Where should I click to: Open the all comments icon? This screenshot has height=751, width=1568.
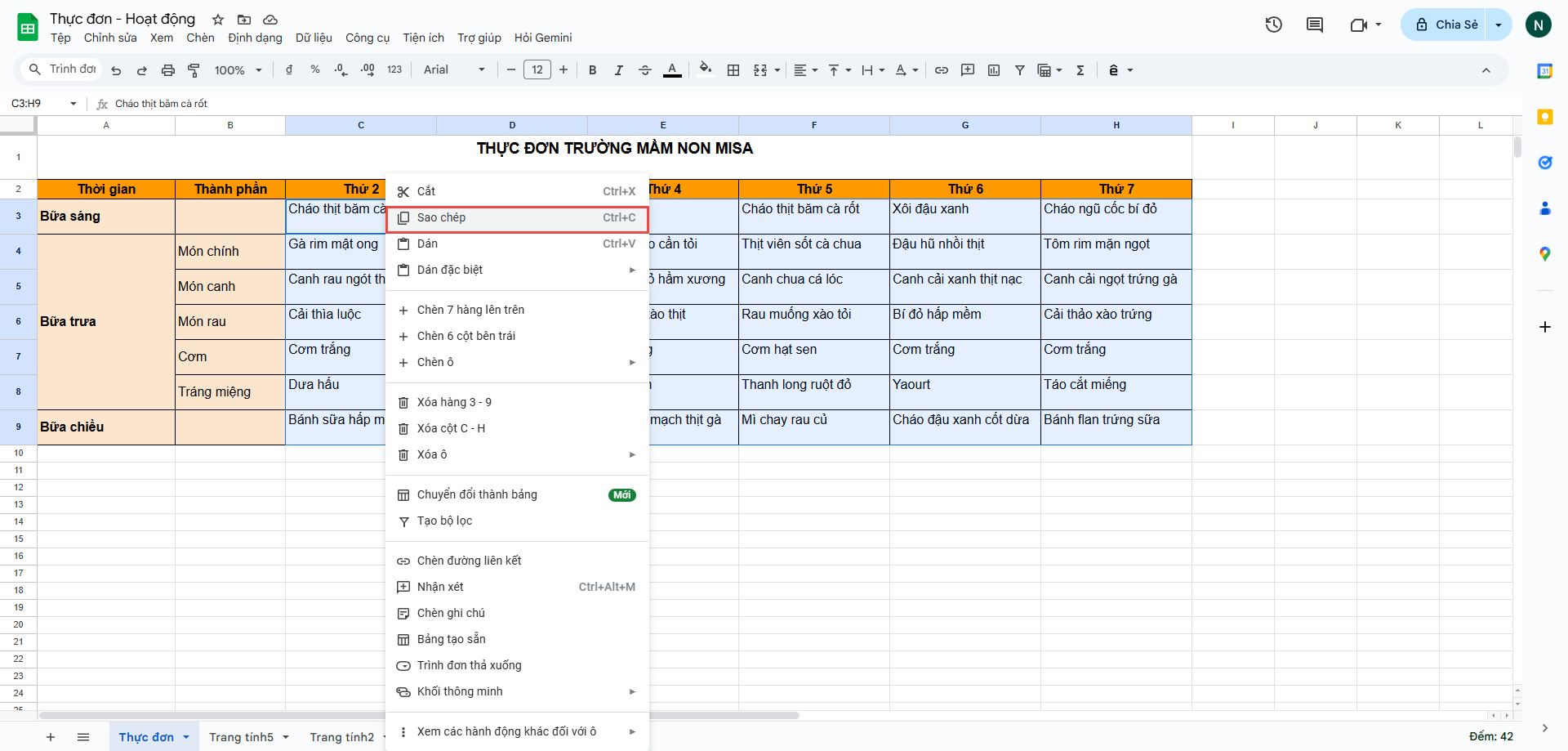pos(1315,25)
